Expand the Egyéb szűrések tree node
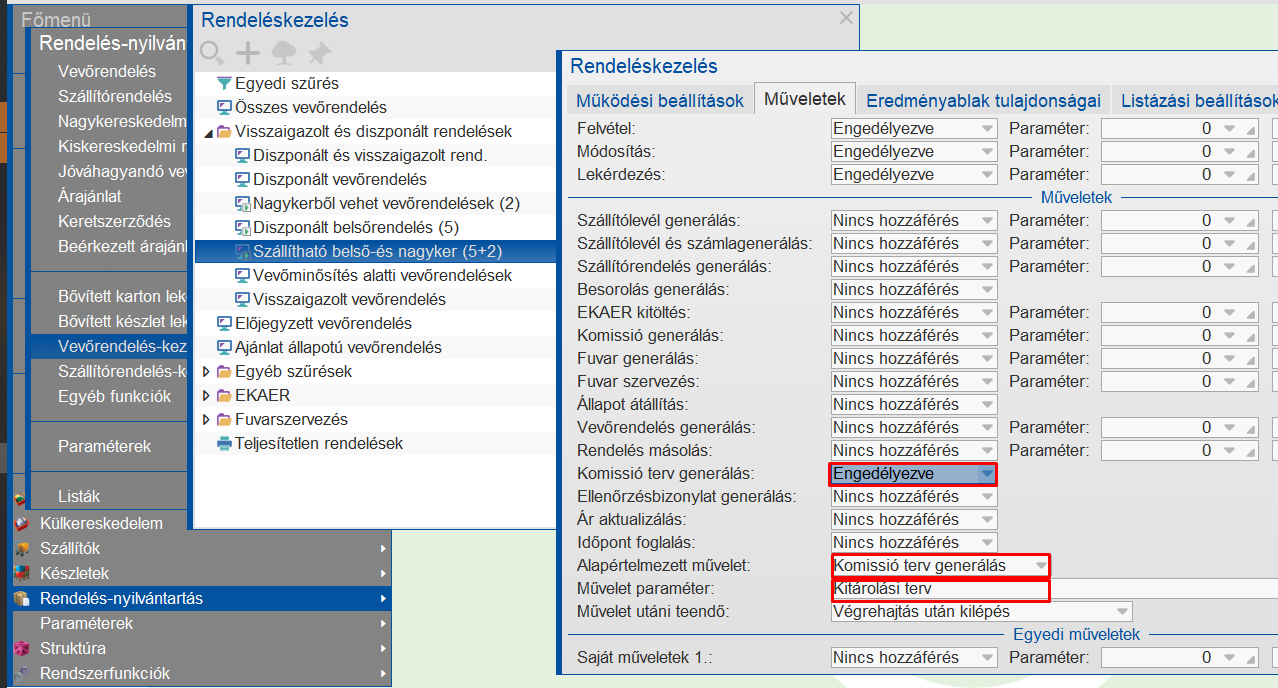The image size is (1278, 688). (207, 371)
